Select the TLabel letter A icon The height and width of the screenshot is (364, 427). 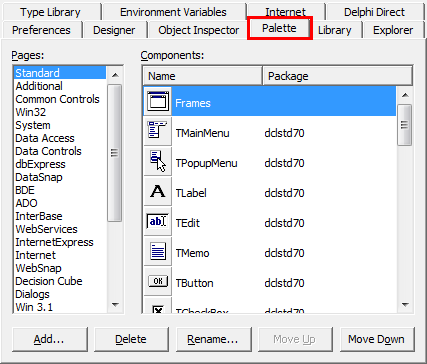pos(158,191)
